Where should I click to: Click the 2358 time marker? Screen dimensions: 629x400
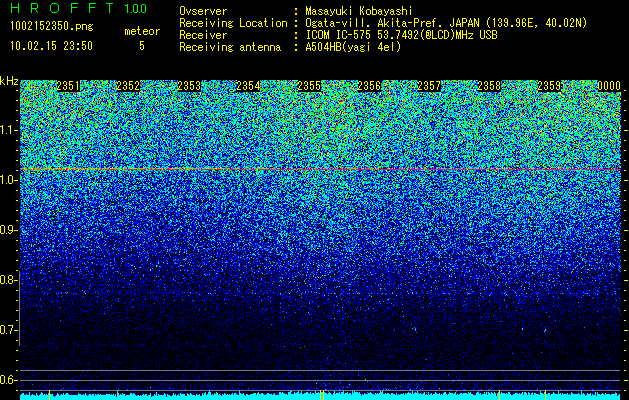tap(489, 86)
